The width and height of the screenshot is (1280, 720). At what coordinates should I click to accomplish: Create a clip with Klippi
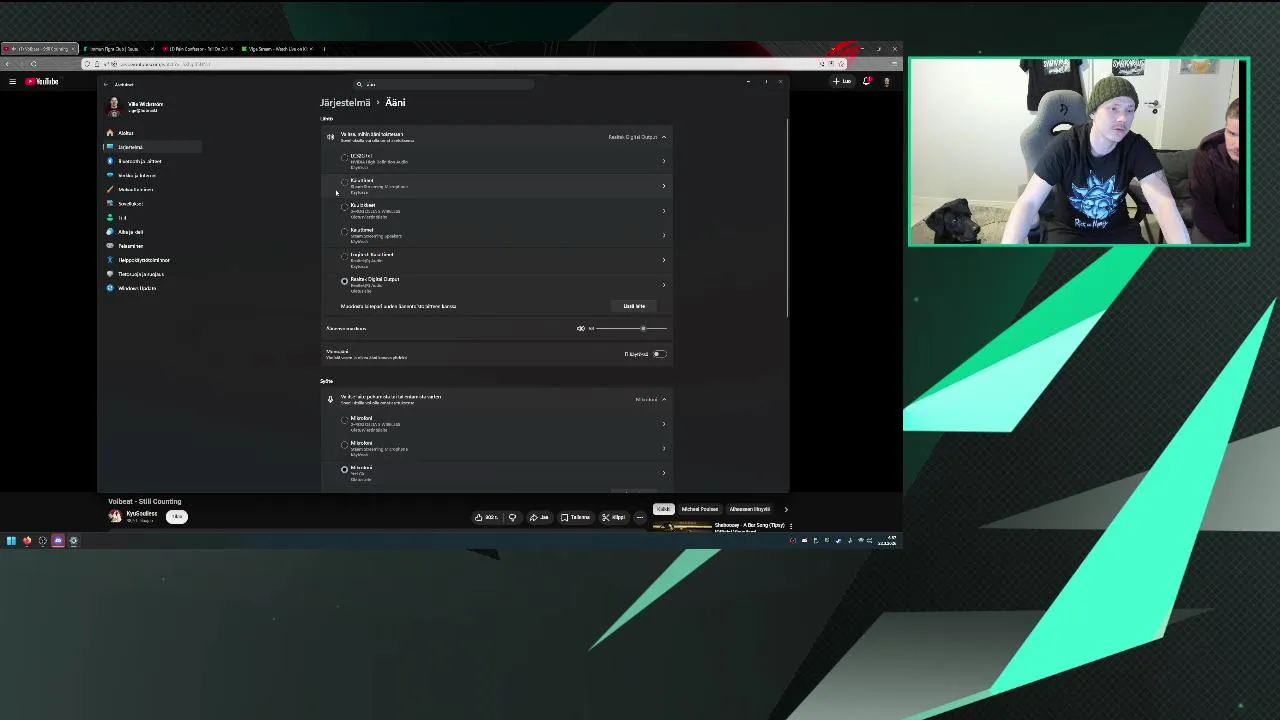[613, 517]
